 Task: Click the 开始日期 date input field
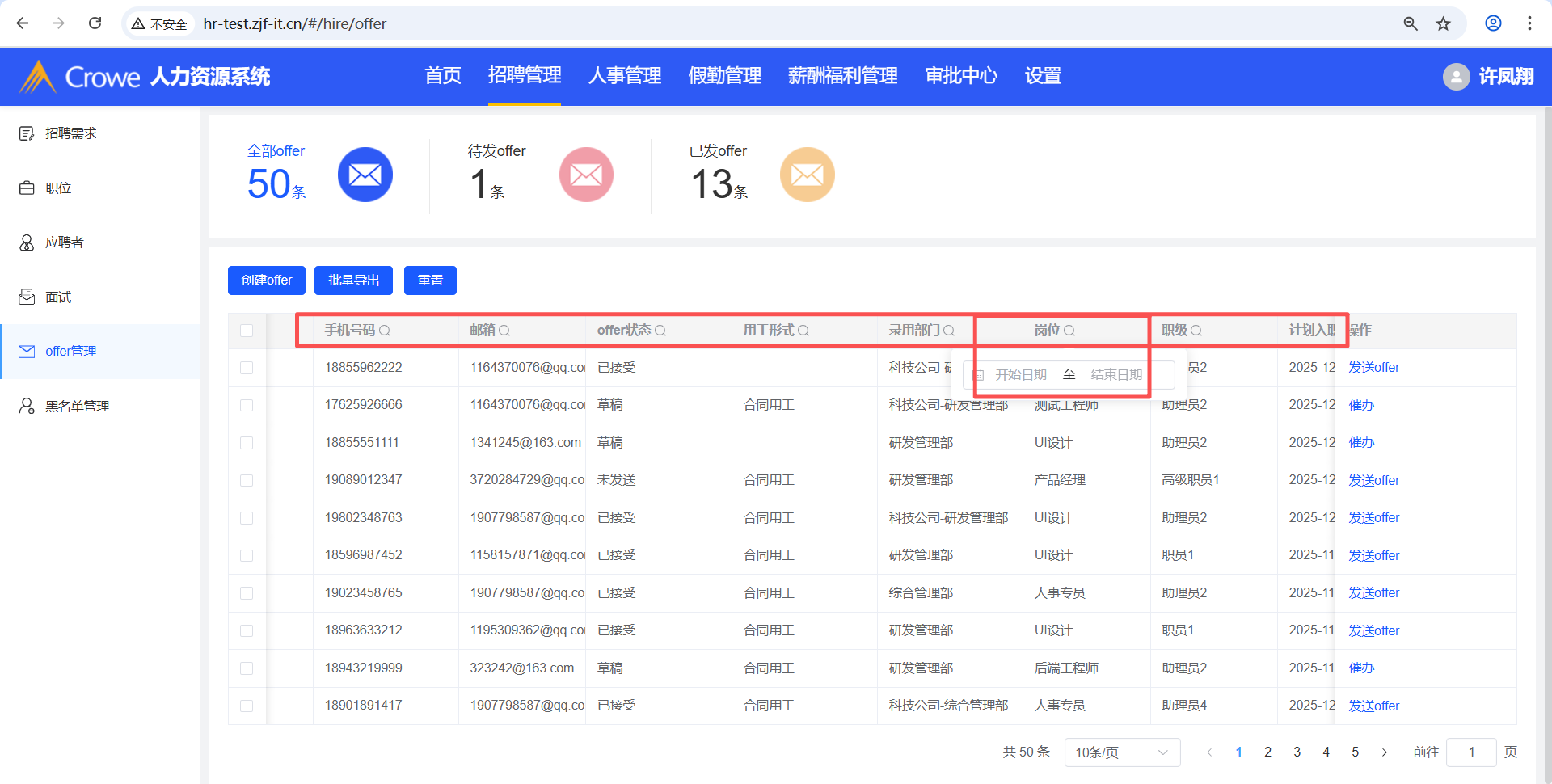[x=1020, y=375]
